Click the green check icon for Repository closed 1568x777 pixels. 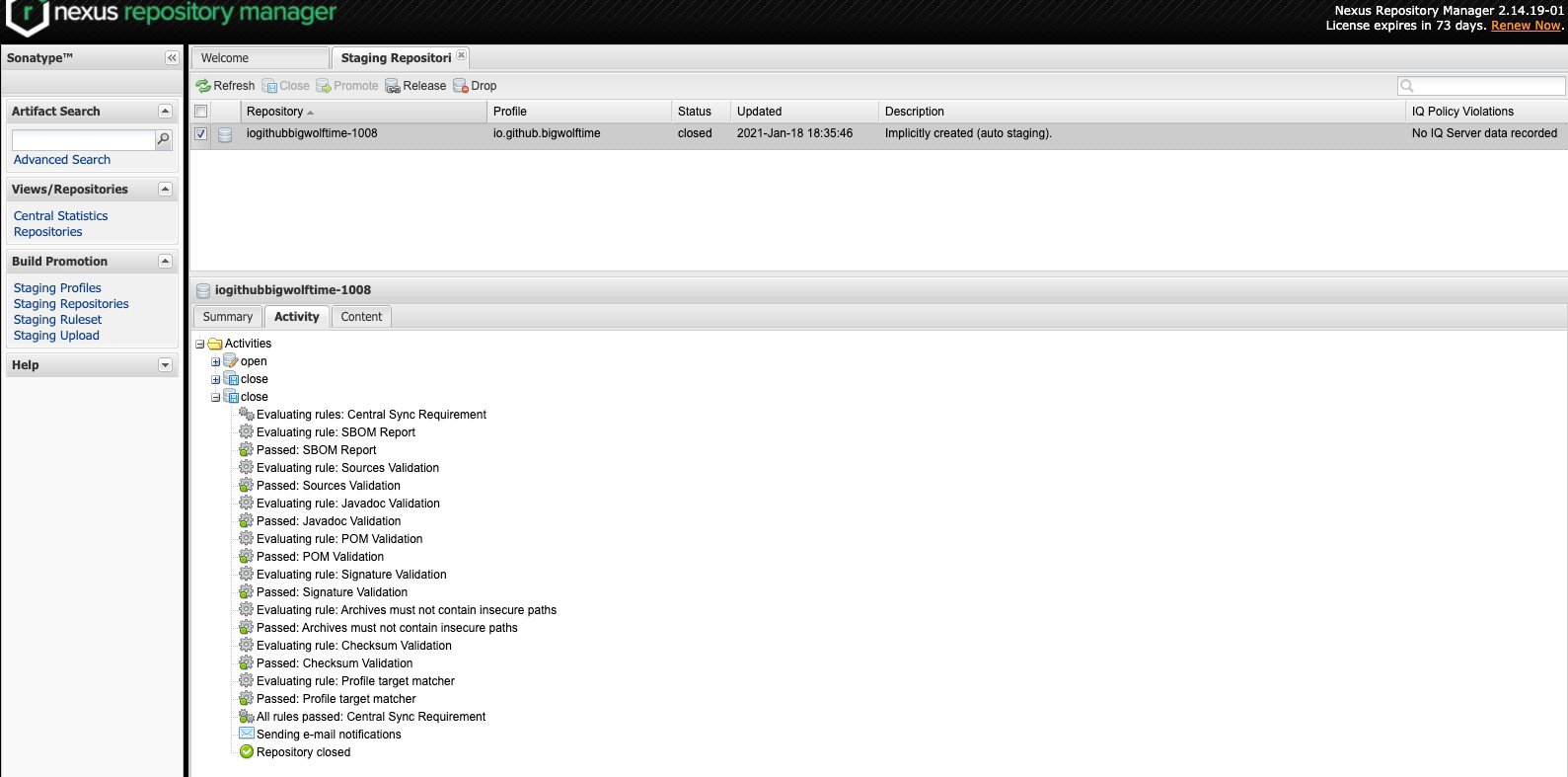point(247,752)
